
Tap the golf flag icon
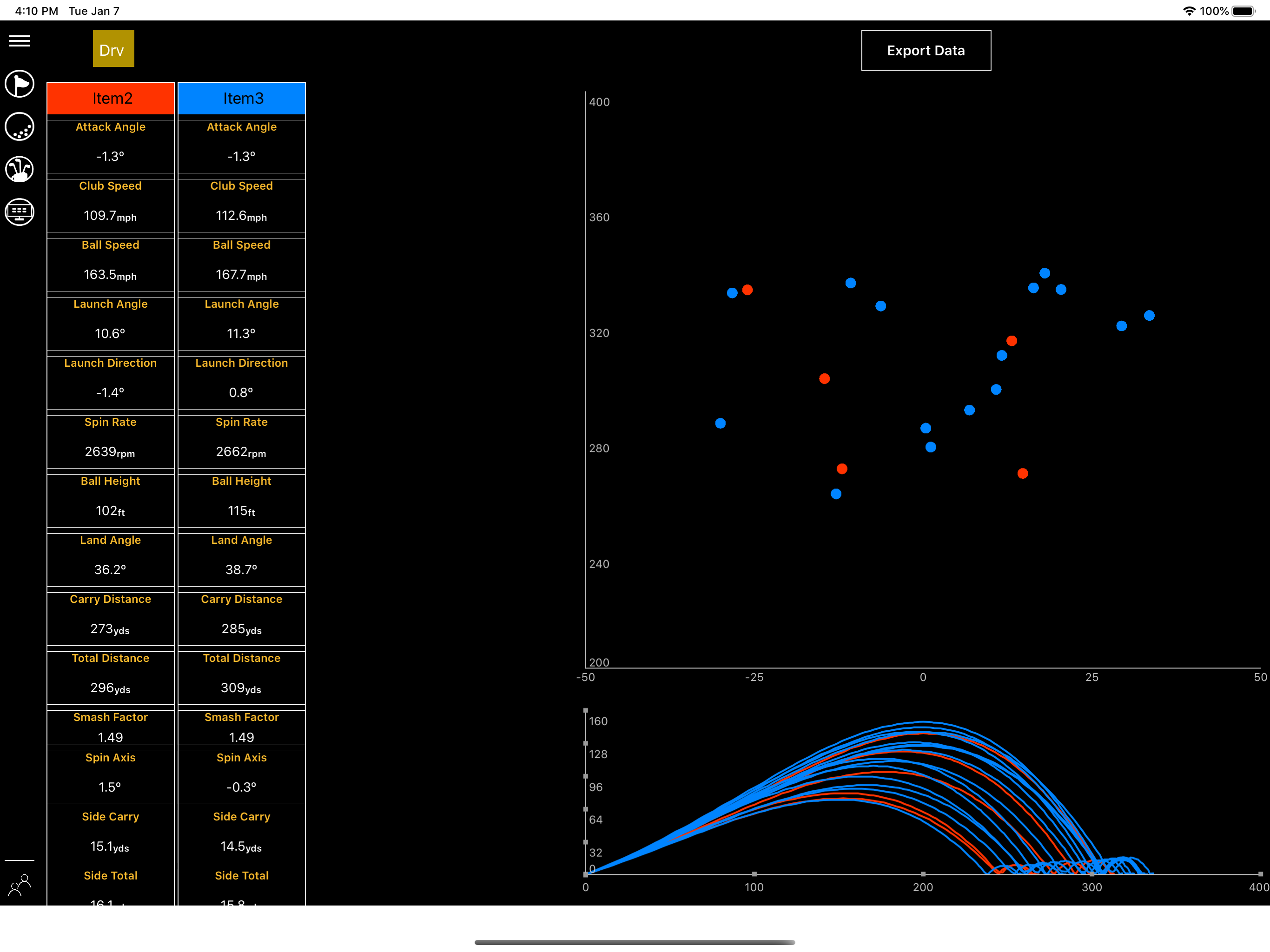(x=20, y=85)
